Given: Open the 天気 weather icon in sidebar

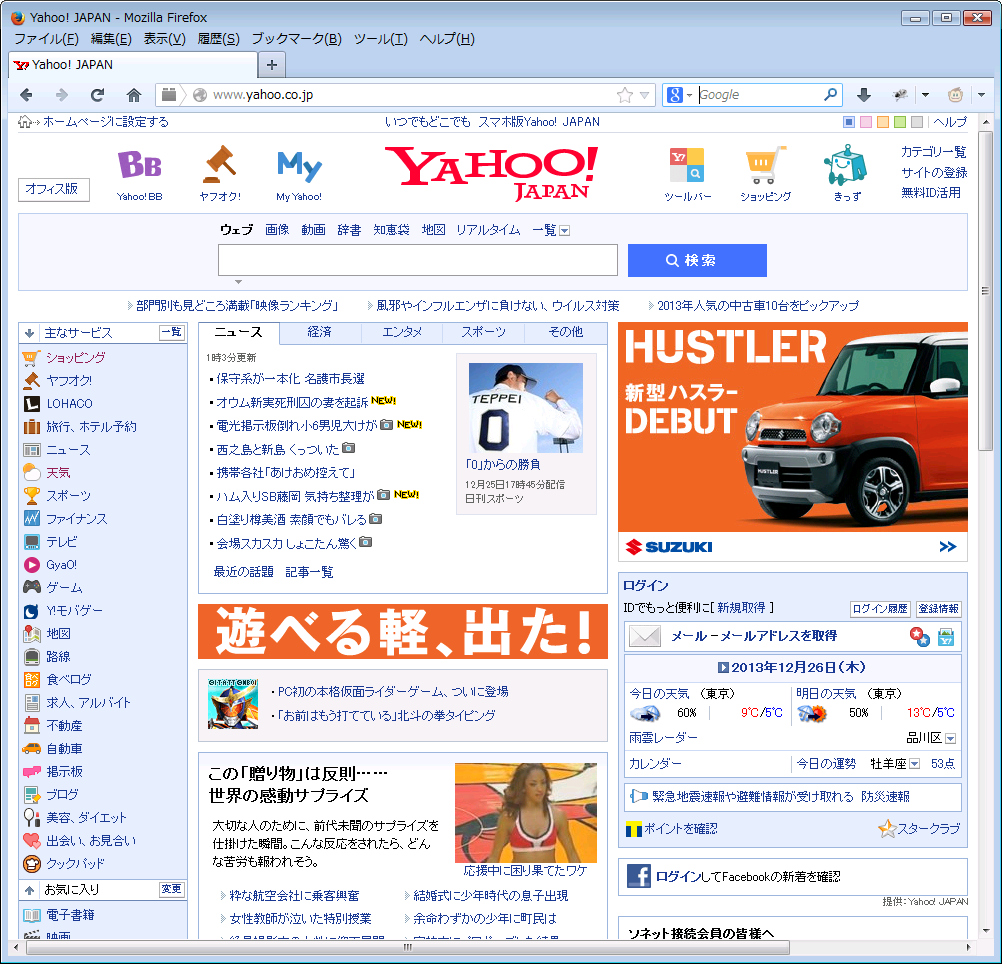Looking at the screenshot, I should tap(31, 473).
